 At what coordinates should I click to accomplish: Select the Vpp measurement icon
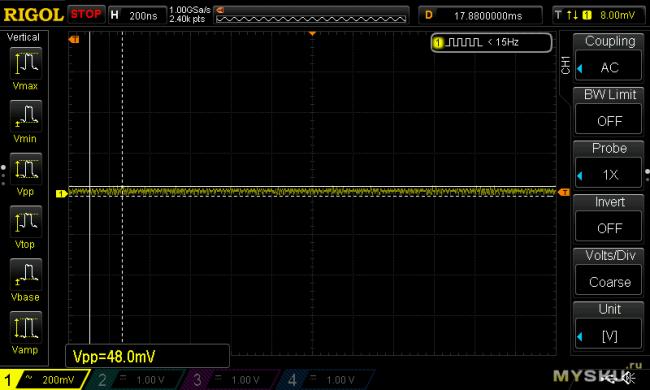point(26,169)
